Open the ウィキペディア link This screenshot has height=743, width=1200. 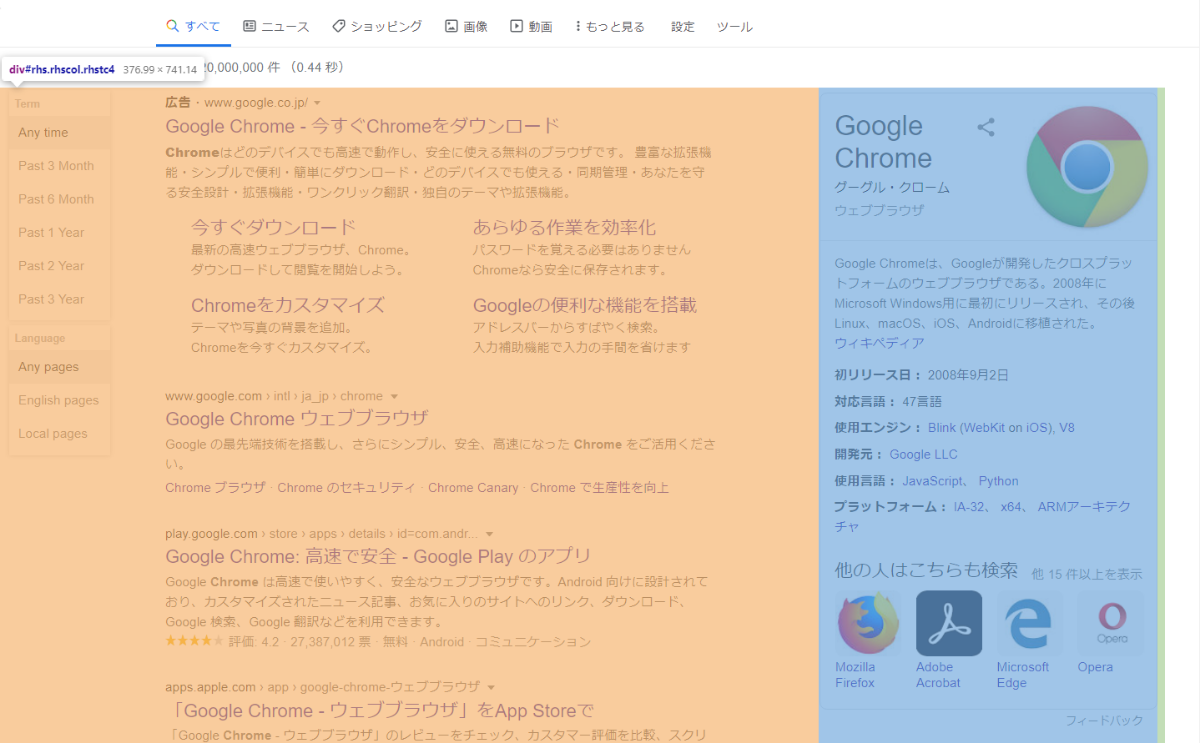879,343
